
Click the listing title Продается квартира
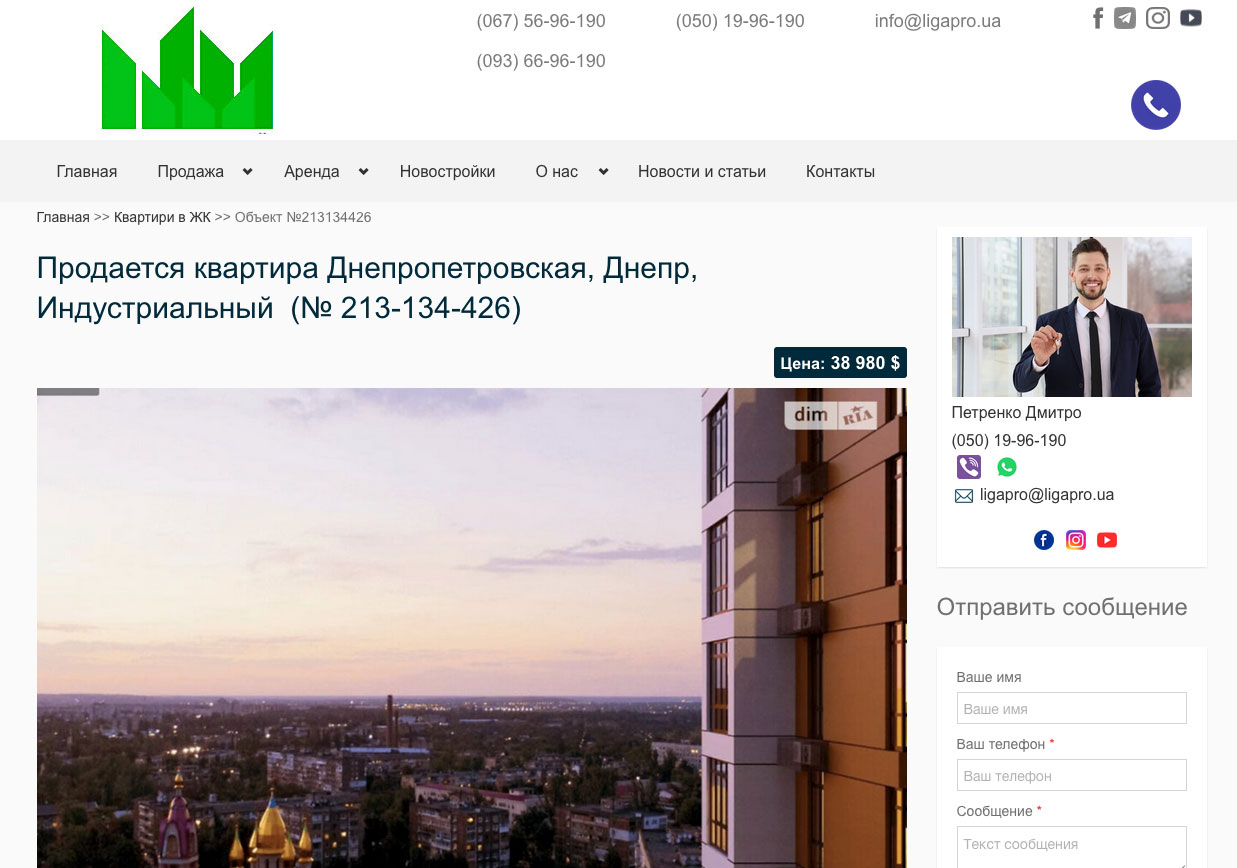coord(367,288)
